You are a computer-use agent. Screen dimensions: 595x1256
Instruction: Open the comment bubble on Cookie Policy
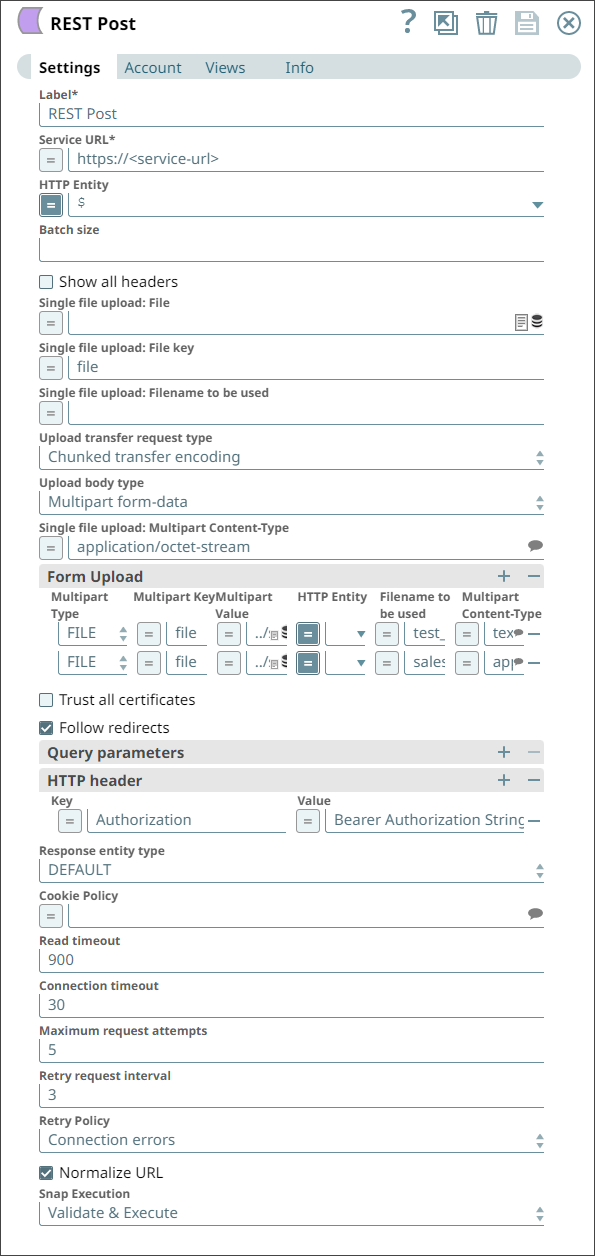pos(533,912)
